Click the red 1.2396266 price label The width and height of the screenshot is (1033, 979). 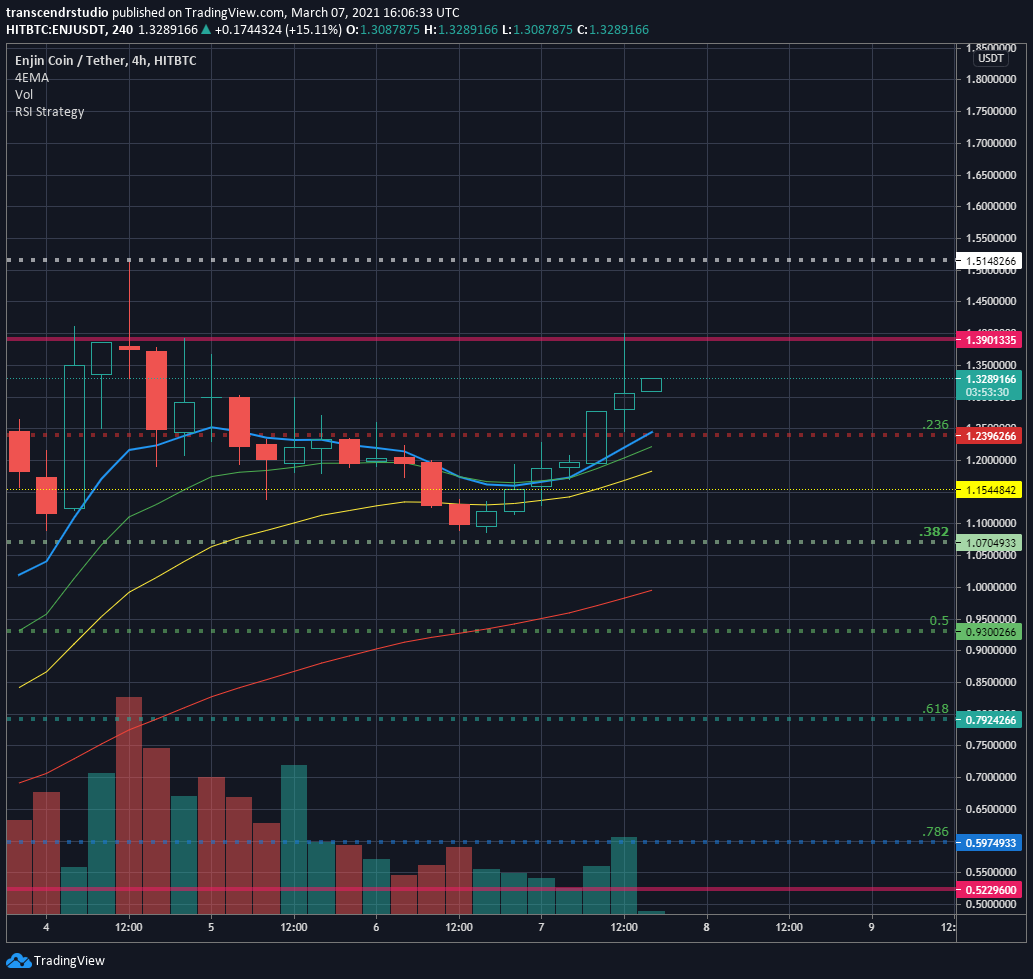(x=989, y=436)
